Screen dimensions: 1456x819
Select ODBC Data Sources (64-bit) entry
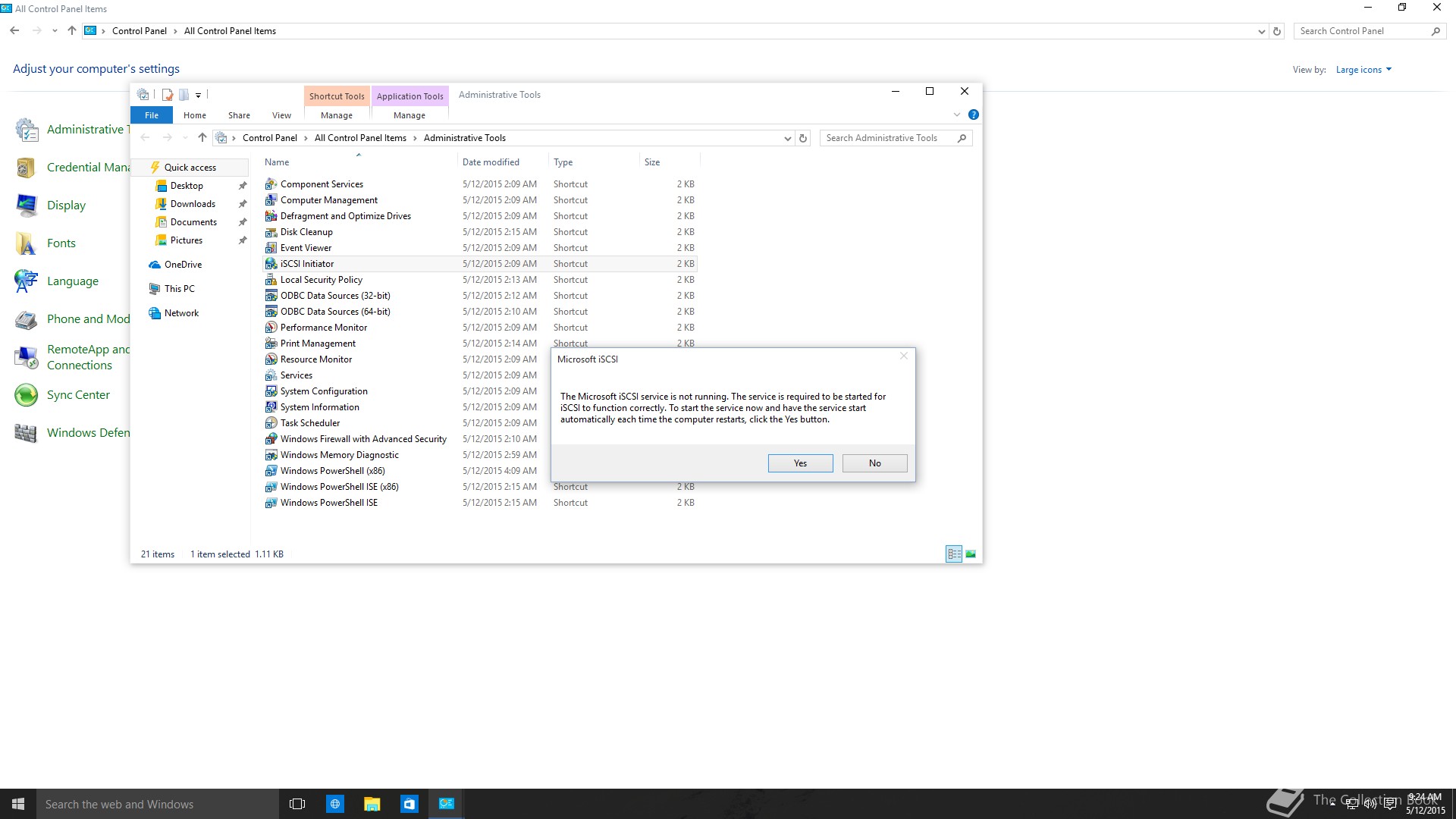tap(335, 312)
